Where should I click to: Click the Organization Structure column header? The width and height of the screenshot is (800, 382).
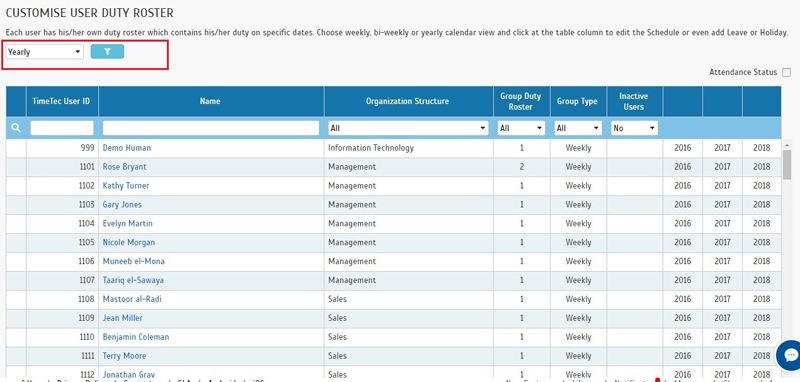[408, 101]
